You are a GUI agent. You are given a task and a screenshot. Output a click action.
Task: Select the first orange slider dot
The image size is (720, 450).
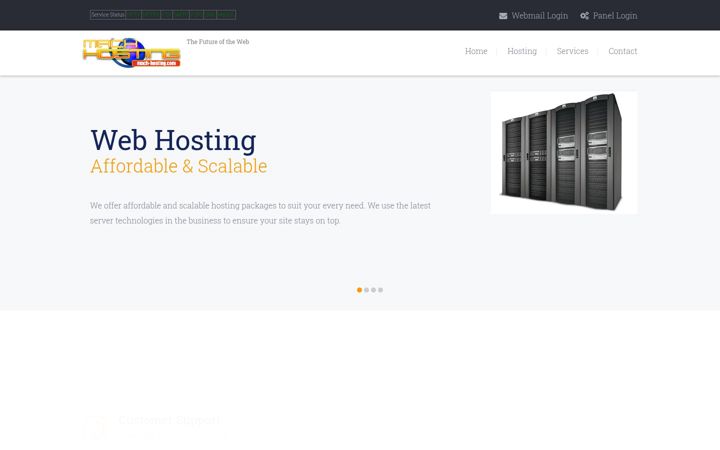click(359, 290)
